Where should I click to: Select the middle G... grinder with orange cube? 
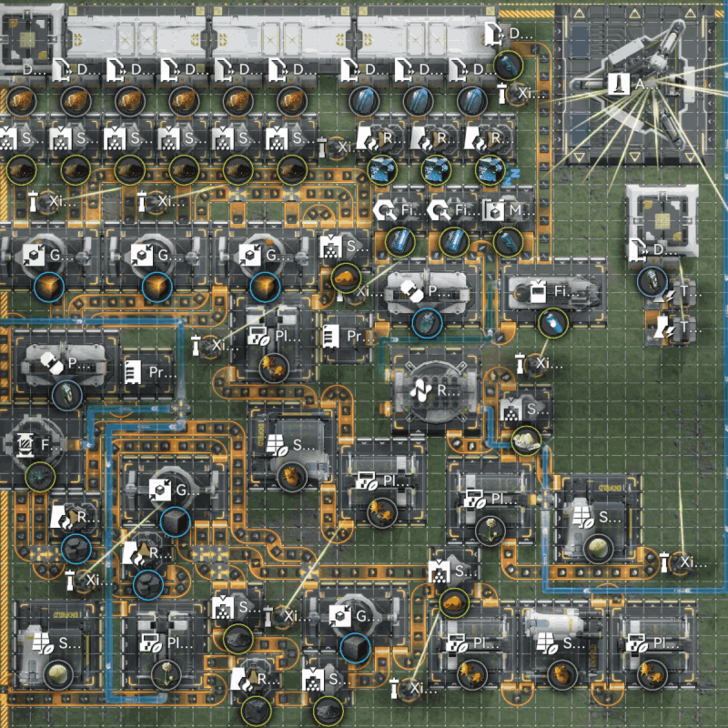click(x=156, y=255)
